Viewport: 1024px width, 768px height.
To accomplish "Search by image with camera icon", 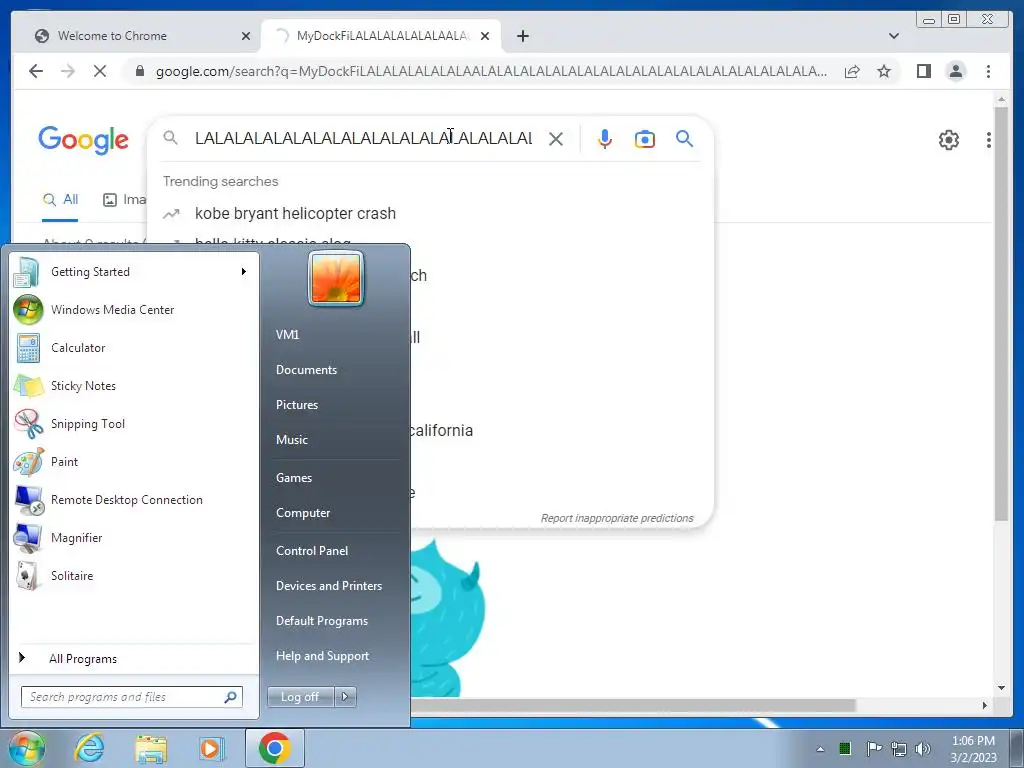I will coord(645,138).
